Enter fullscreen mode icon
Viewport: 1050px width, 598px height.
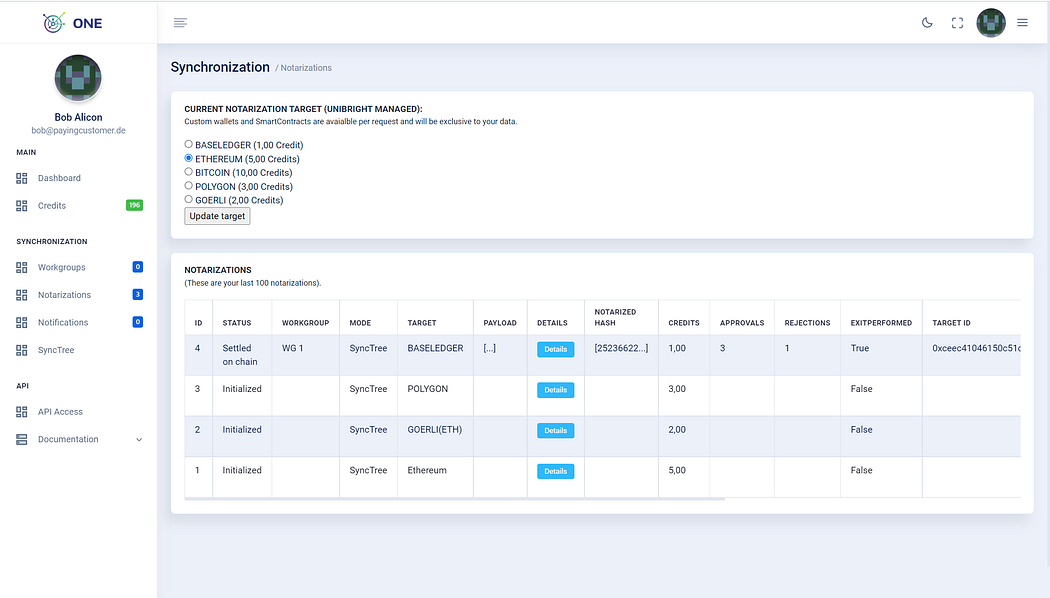[958, 23]
